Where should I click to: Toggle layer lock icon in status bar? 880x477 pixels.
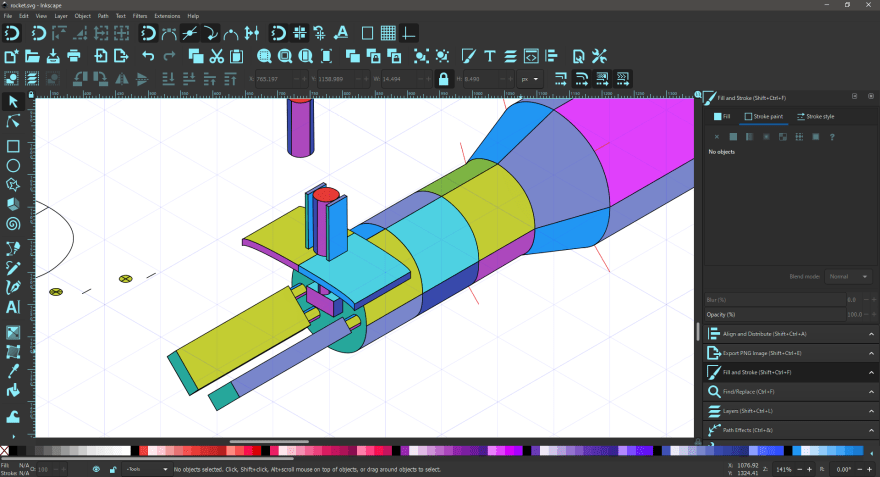[112, 469]
